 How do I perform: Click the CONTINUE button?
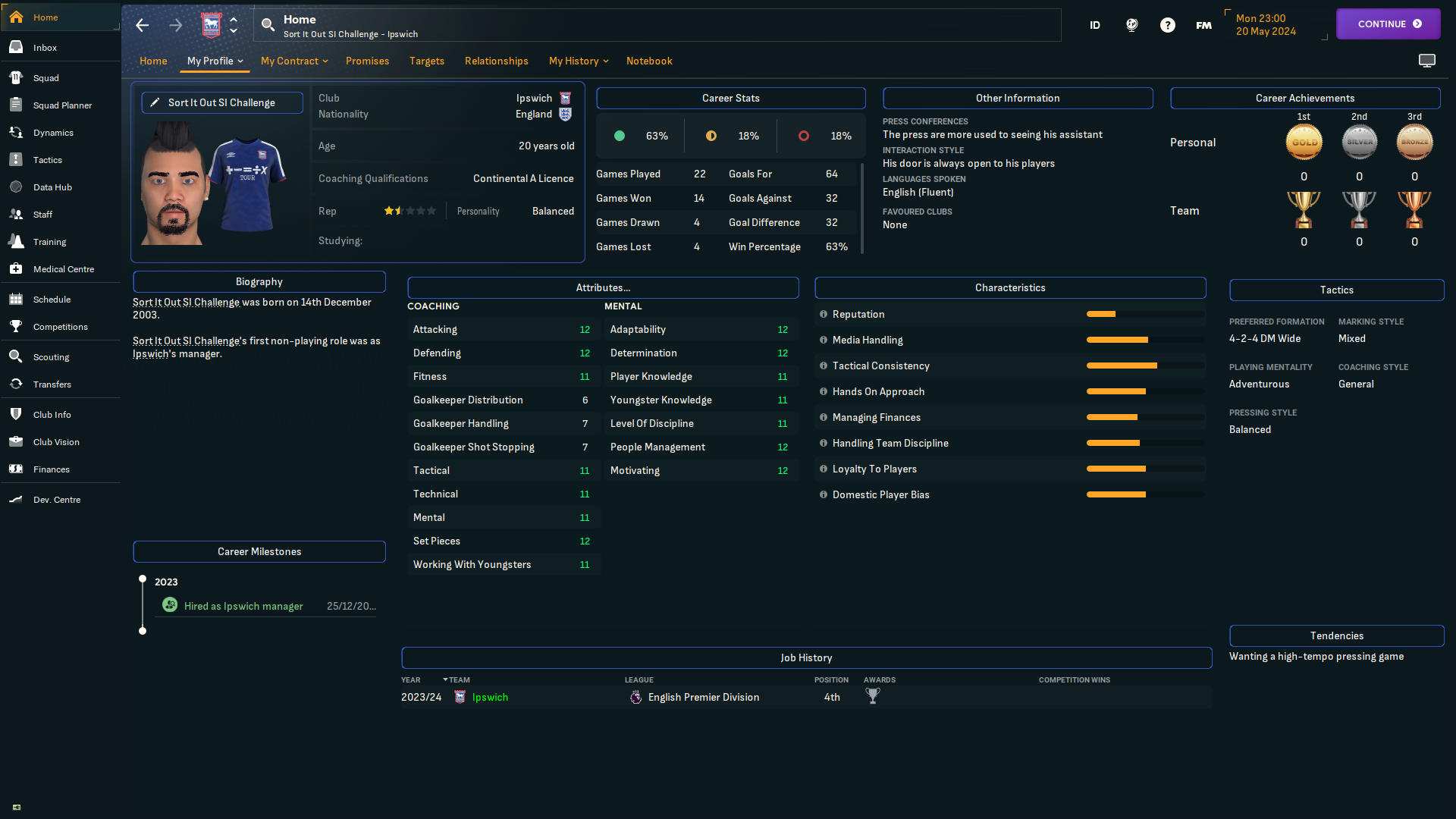click(x=1388, y=24)
